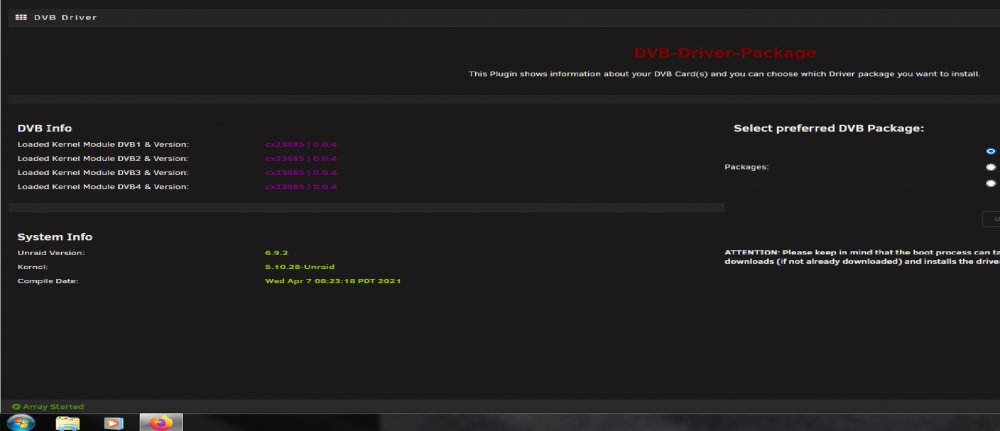1000x431 pixels.
Task: Select radio button level with Packages label
Action: pos(990,167)
